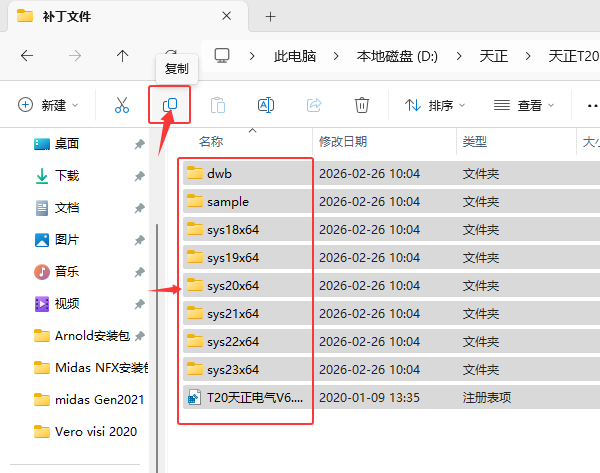Go forward with the right arrow
Screen dimensions: 600x473
click(75, 56)
